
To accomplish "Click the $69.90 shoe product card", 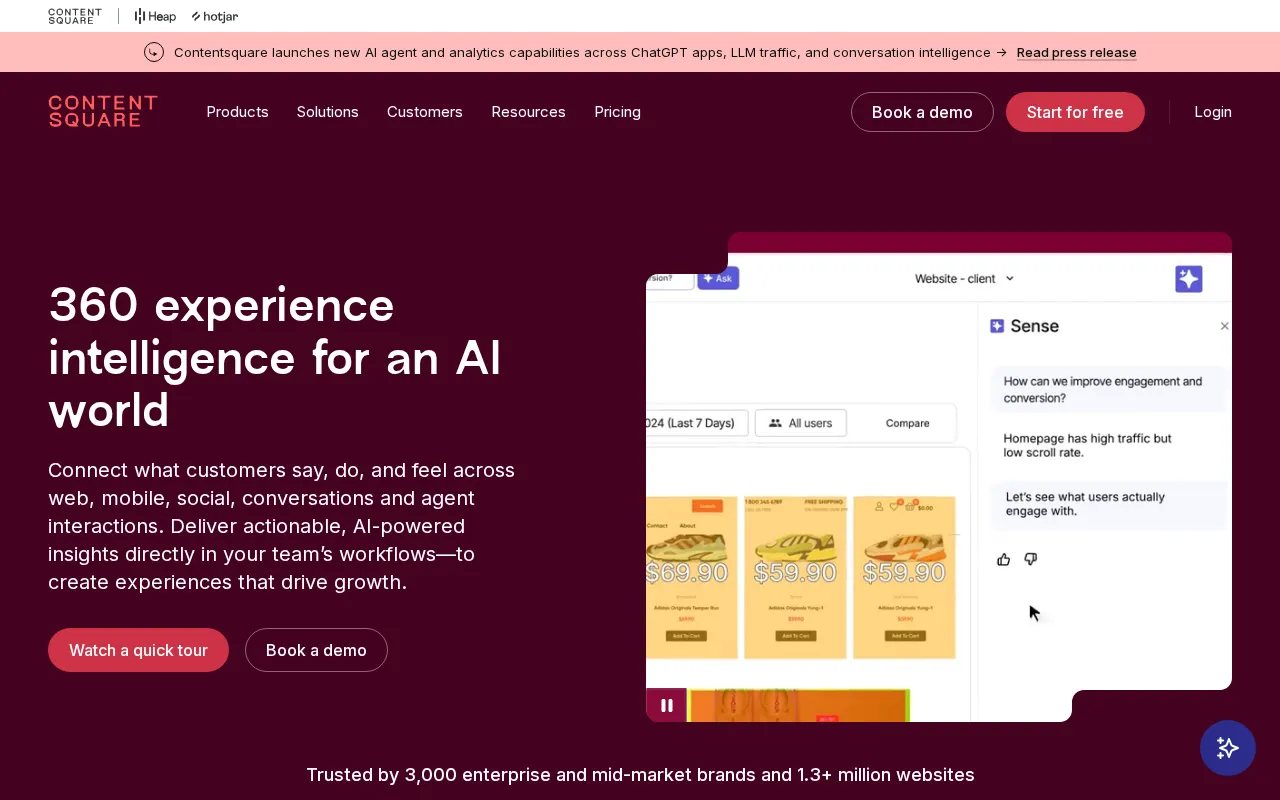I will click(x=692, y=577).
